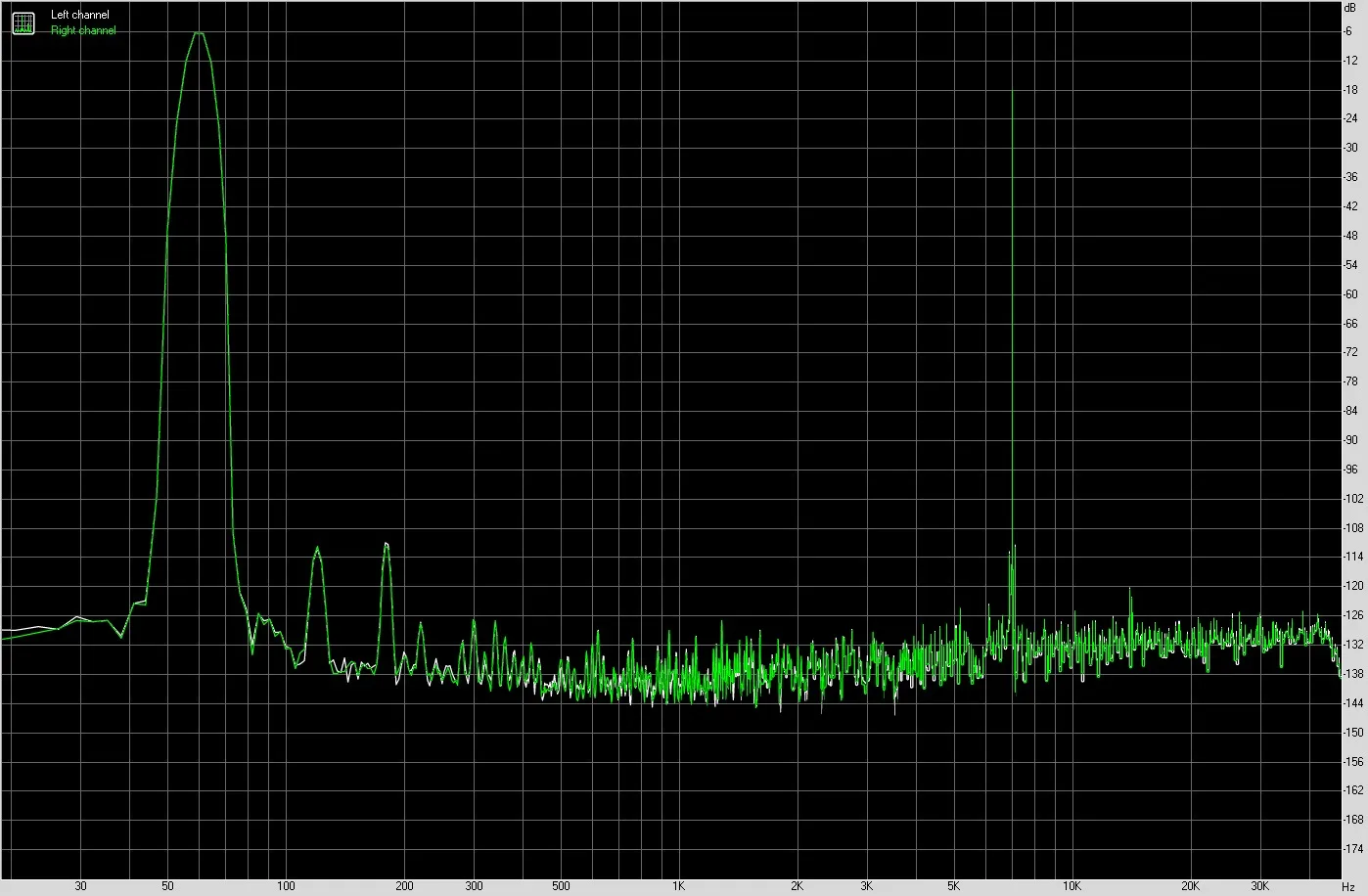The image size is (1368, 896).
Task: Click the dB unit label on the level axis
Action: point(1350,7)
